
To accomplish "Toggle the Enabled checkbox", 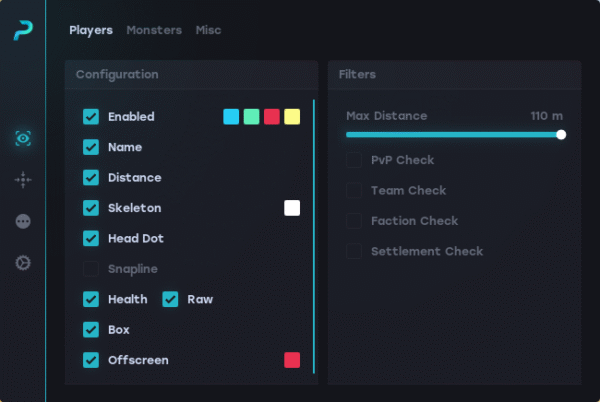I will (x=91, y=117).
